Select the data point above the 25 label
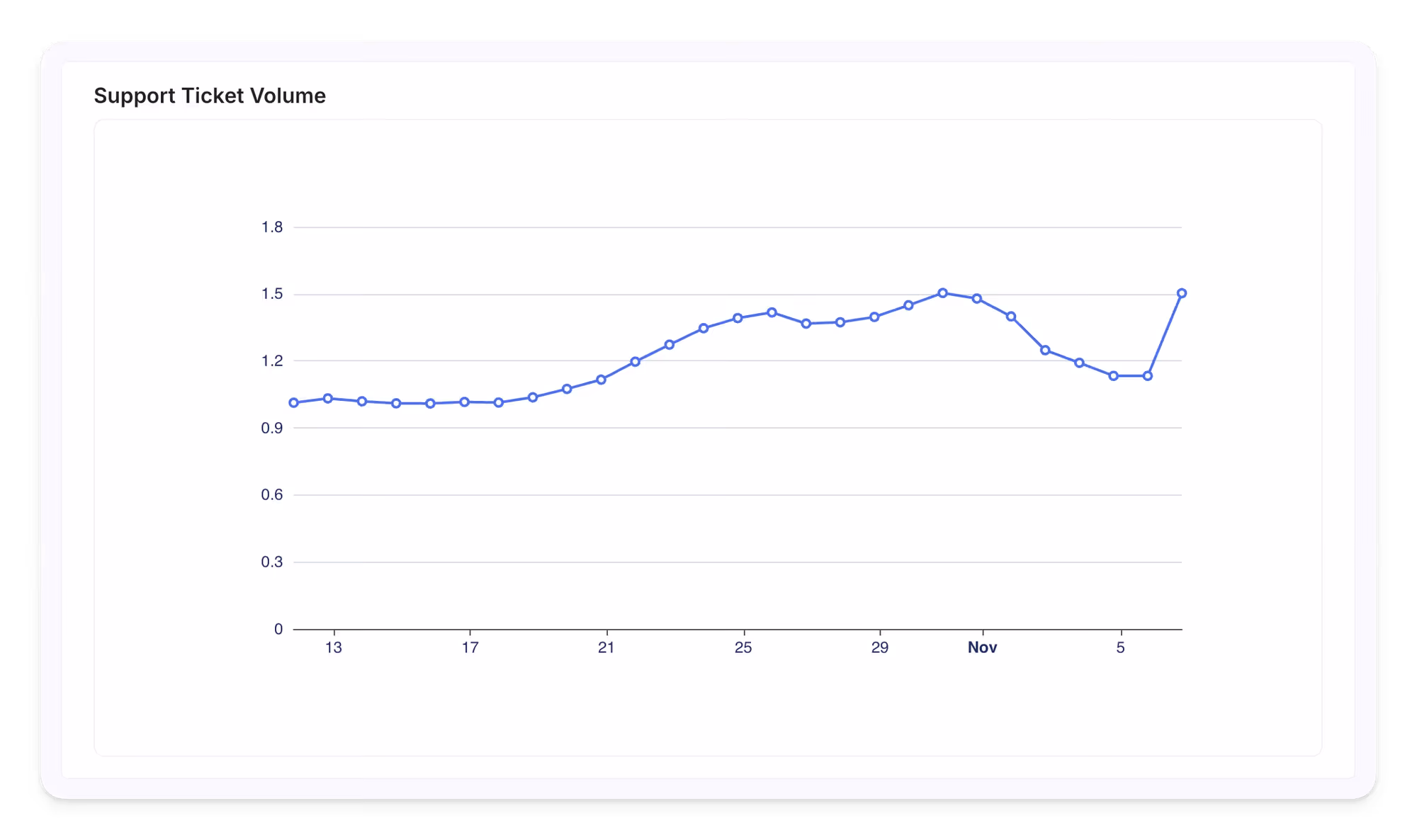This screenshot has width=1417, height=840. 739,317
